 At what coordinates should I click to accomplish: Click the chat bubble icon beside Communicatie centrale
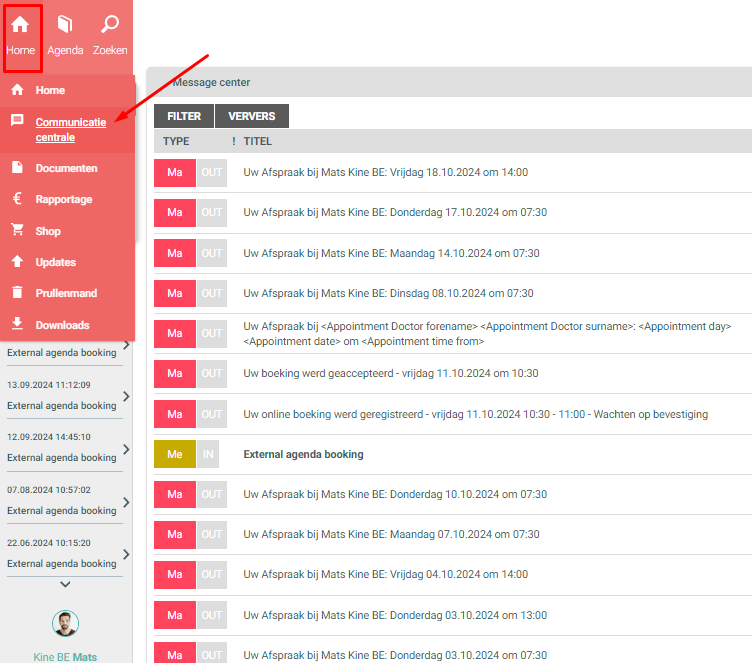(17, 120)
